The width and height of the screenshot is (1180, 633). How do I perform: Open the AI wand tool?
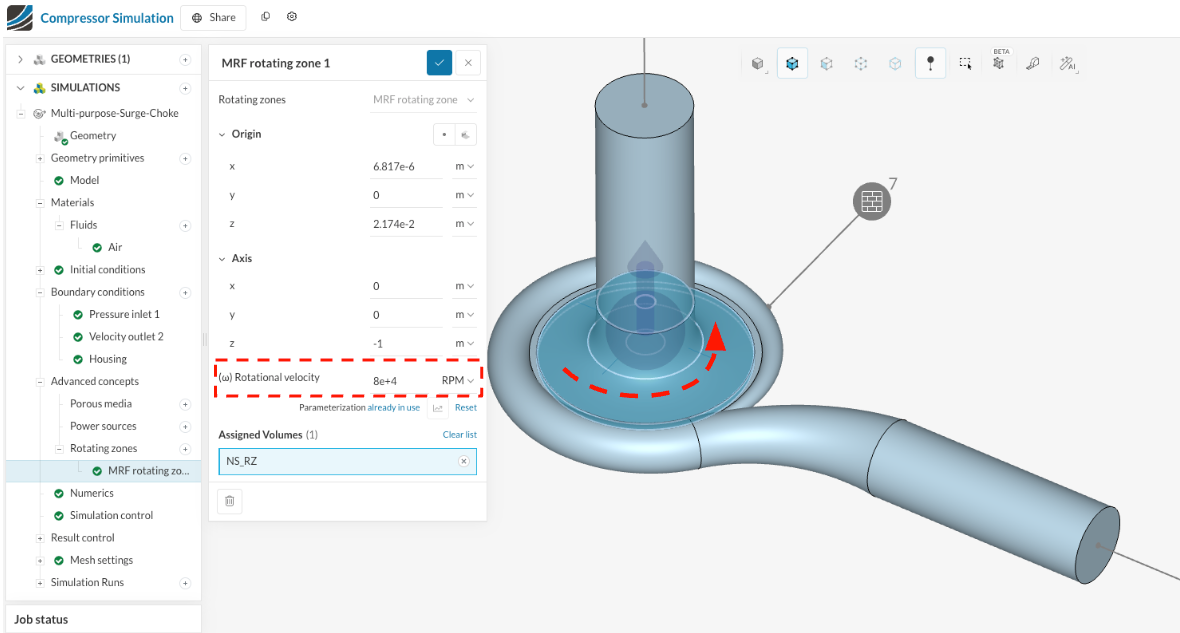[1068, 64]
